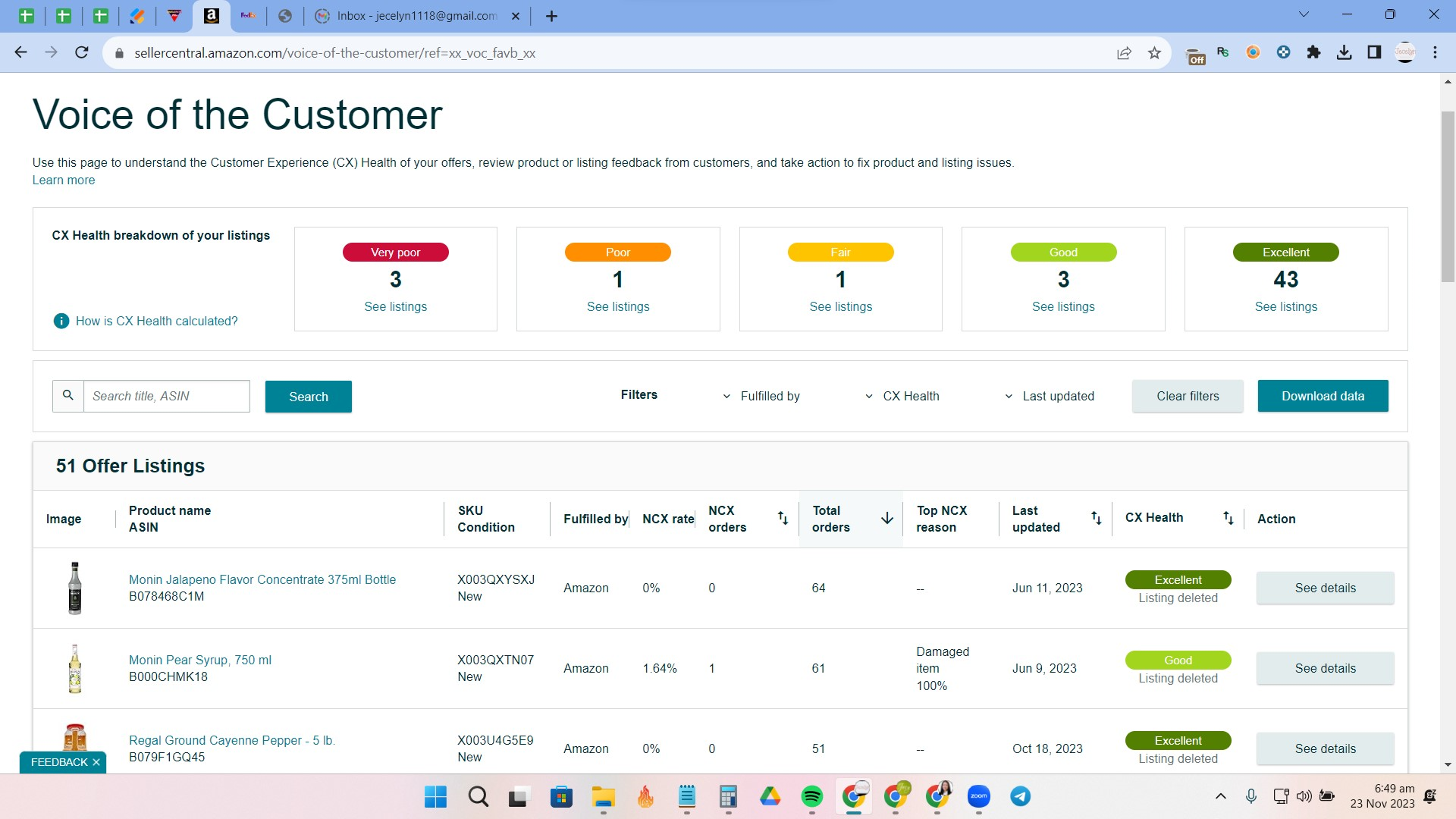1456x819 pixels.
Task: Sort listings by CX Health
Action: tap(1228, 518)
